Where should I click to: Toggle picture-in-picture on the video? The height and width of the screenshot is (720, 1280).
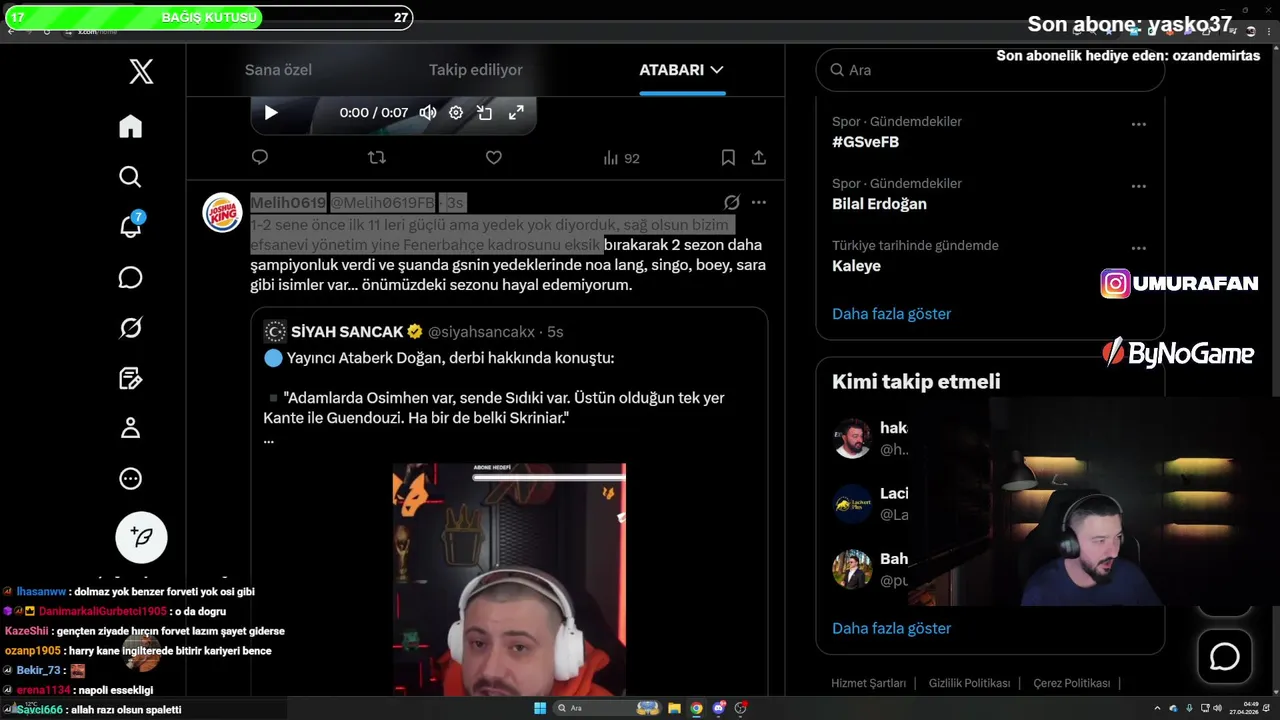(485, 112)
